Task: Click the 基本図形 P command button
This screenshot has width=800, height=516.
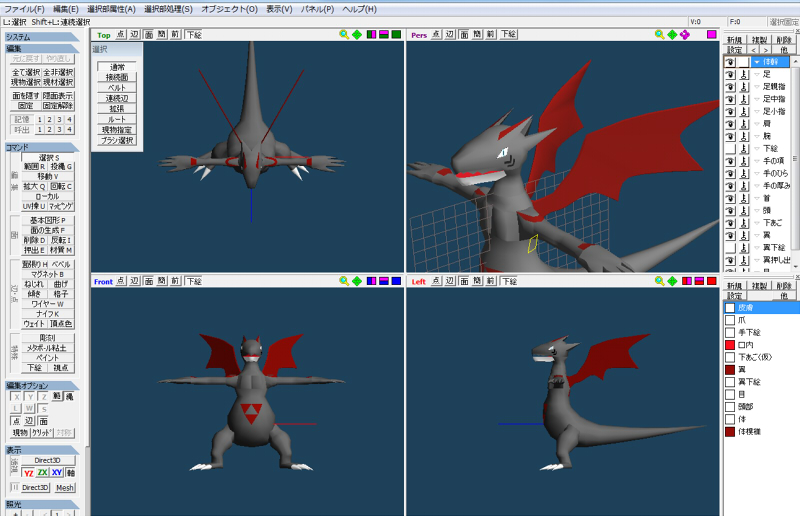Action: (x=48, y=220)
